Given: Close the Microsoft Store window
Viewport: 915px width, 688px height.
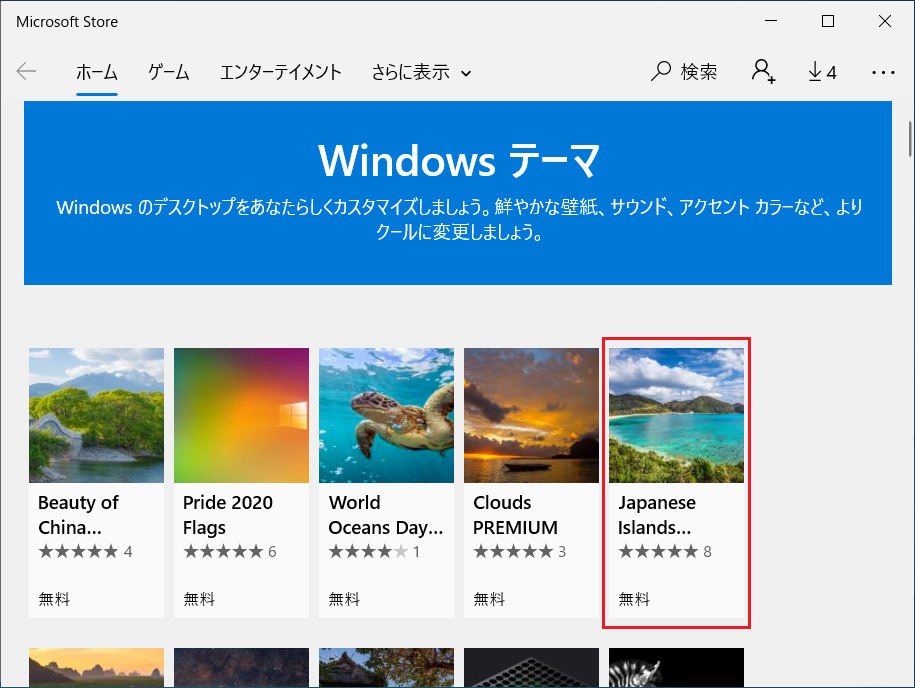Looking at the screenshot, I should [885, 21].
